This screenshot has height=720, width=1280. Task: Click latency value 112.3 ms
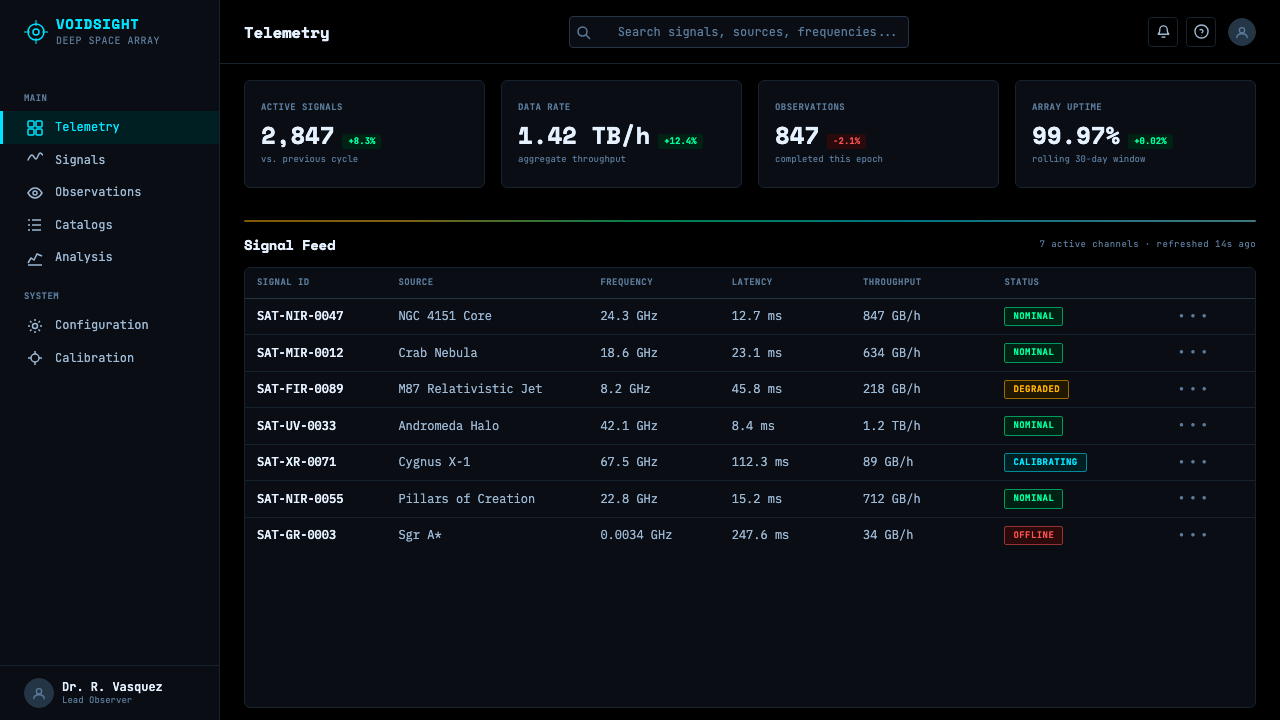click(760, 462)
